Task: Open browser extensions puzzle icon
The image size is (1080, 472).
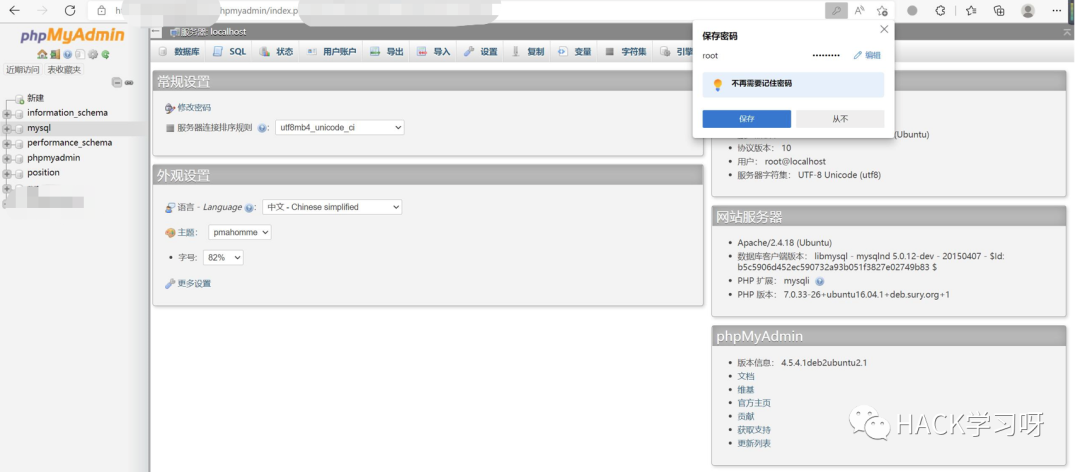Action: (940, 10)
